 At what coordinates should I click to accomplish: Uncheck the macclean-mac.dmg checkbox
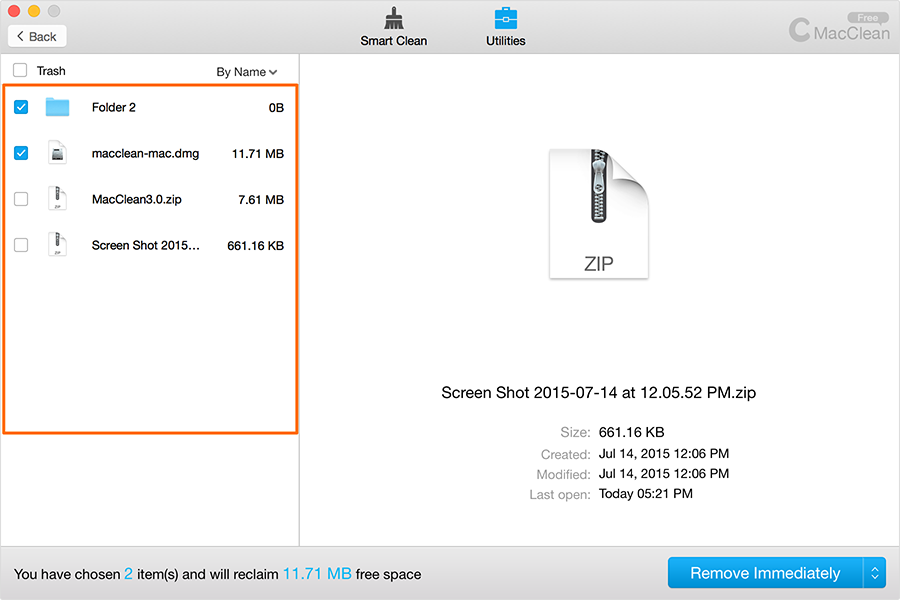(21, 153)
